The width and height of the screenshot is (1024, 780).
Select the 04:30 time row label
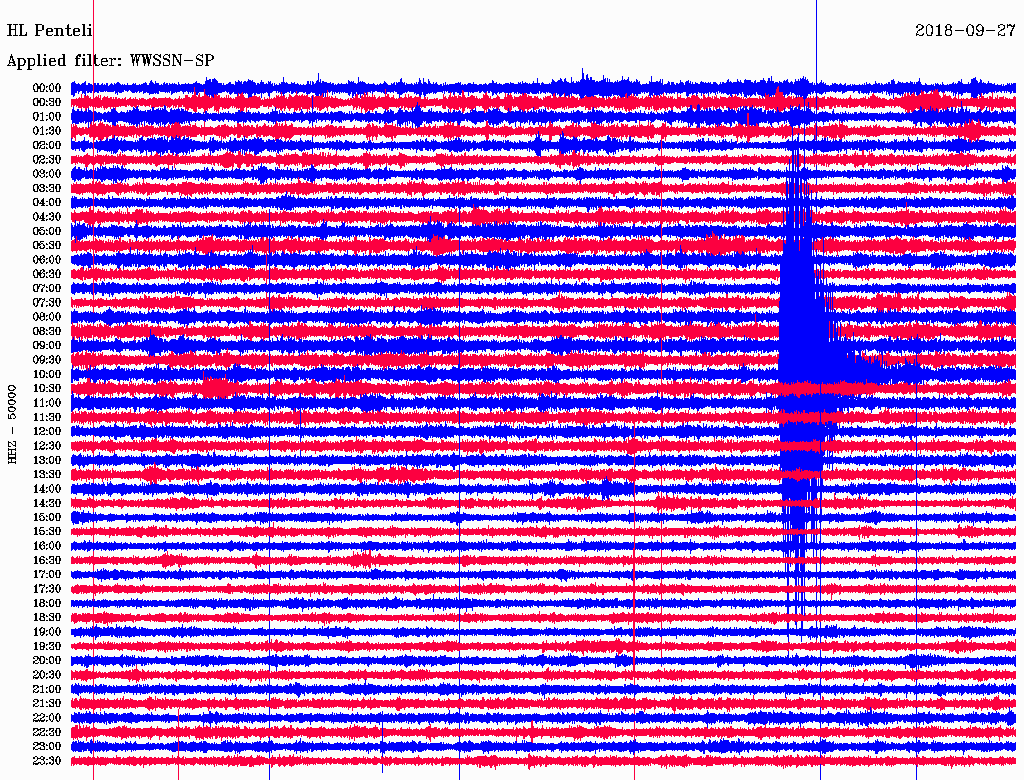(46, 217)
